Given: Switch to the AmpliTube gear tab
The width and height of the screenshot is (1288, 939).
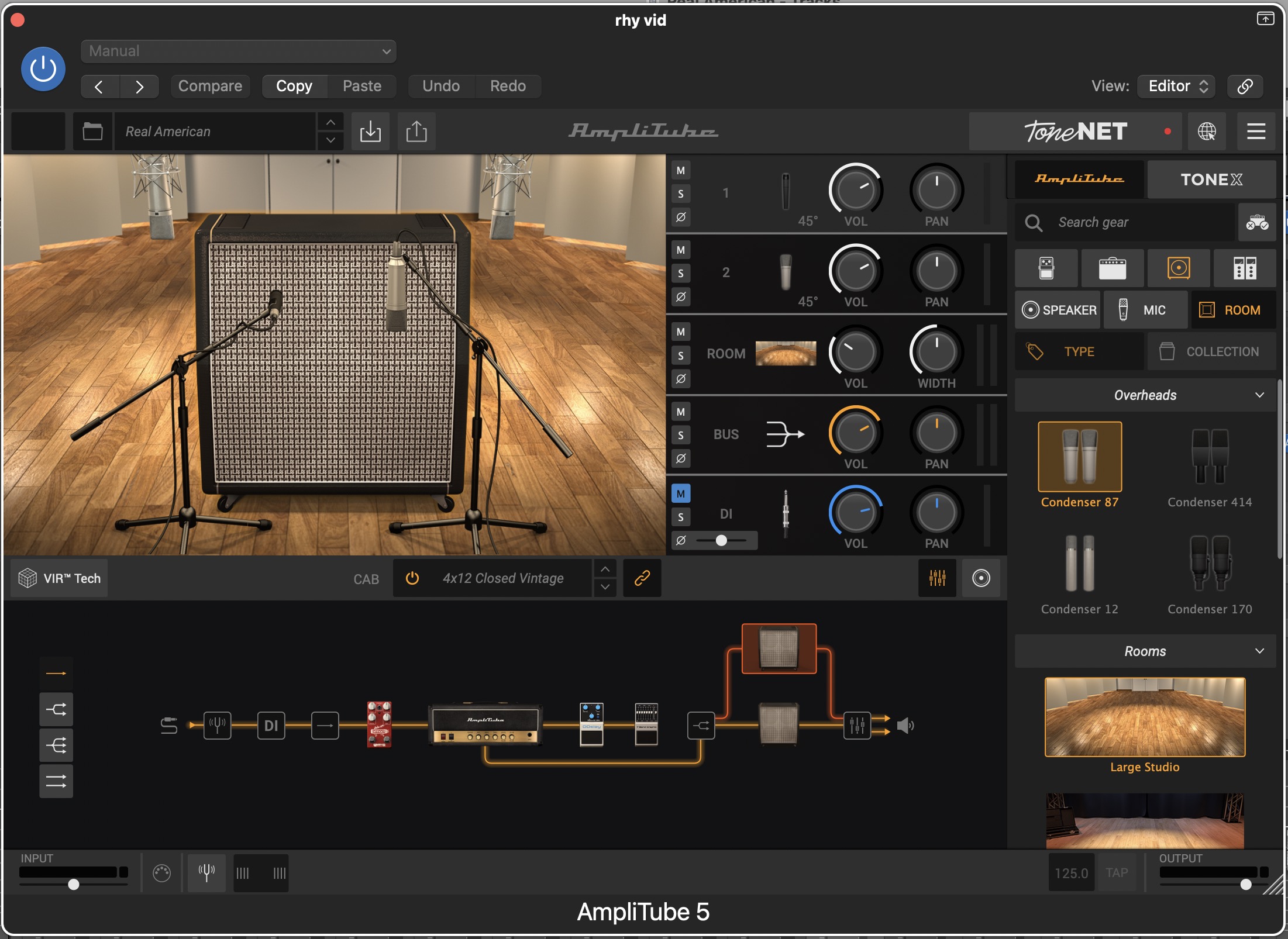Looking at the screenshot, I should [1079, 179].
